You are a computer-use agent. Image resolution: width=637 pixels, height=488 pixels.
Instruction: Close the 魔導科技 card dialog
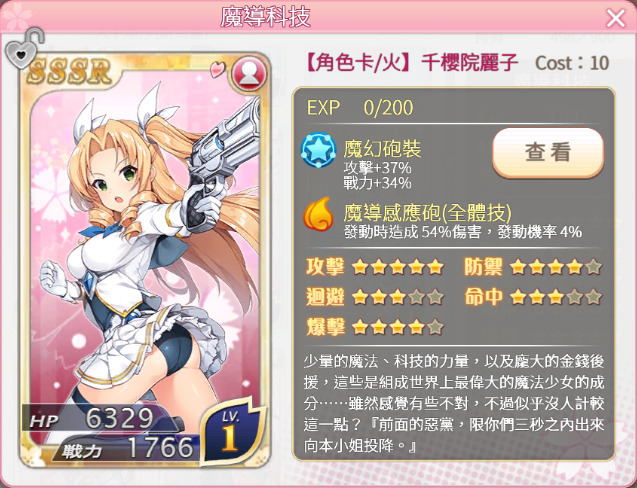(615, 18)
